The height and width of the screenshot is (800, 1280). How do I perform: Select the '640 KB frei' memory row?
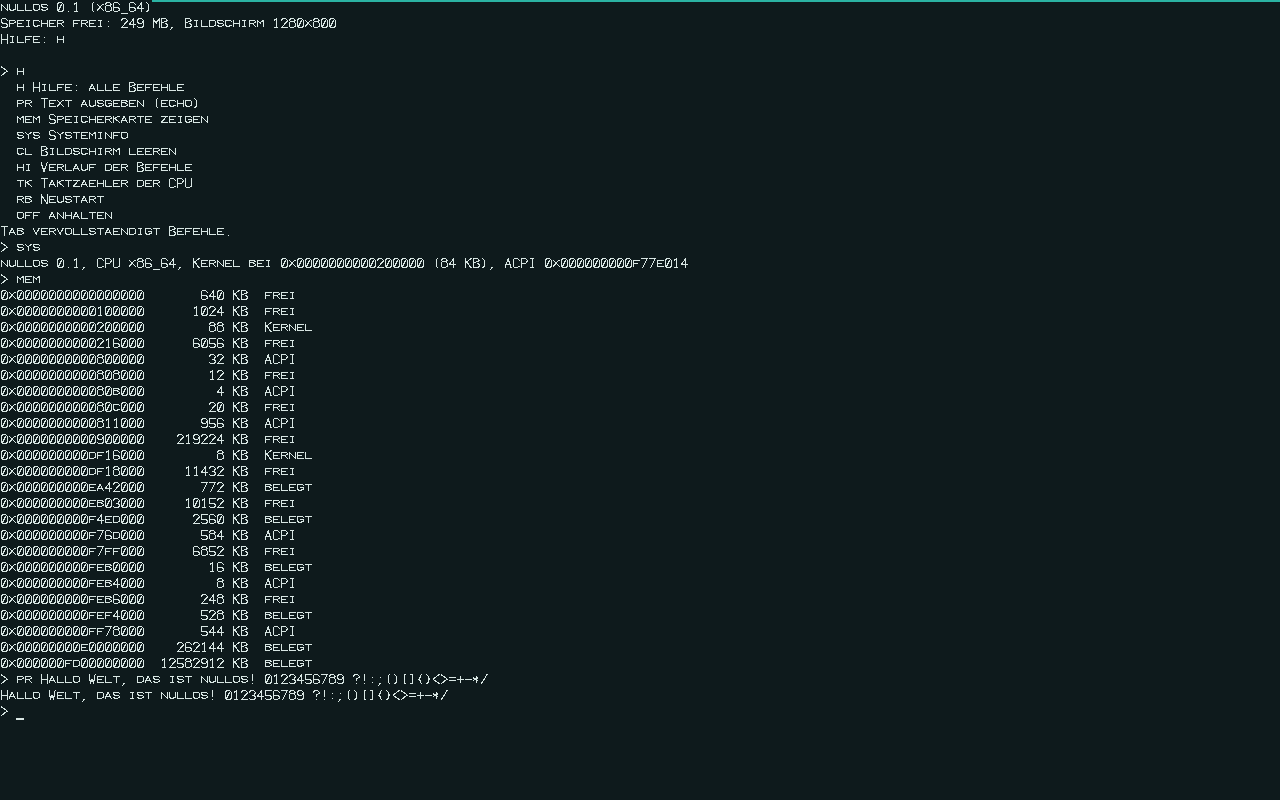[x=148, y=295]
